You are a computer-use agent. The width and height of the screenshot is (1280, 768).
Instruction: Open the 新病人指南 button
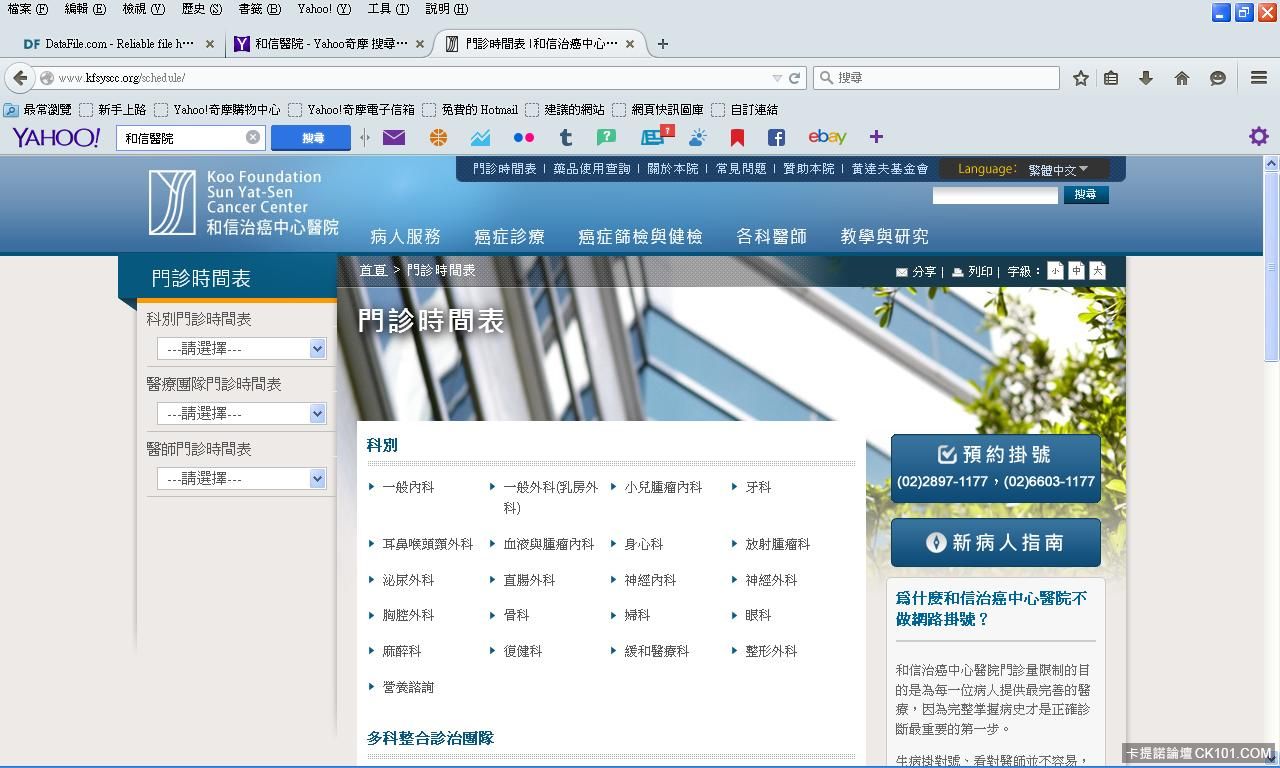(996, 542)
